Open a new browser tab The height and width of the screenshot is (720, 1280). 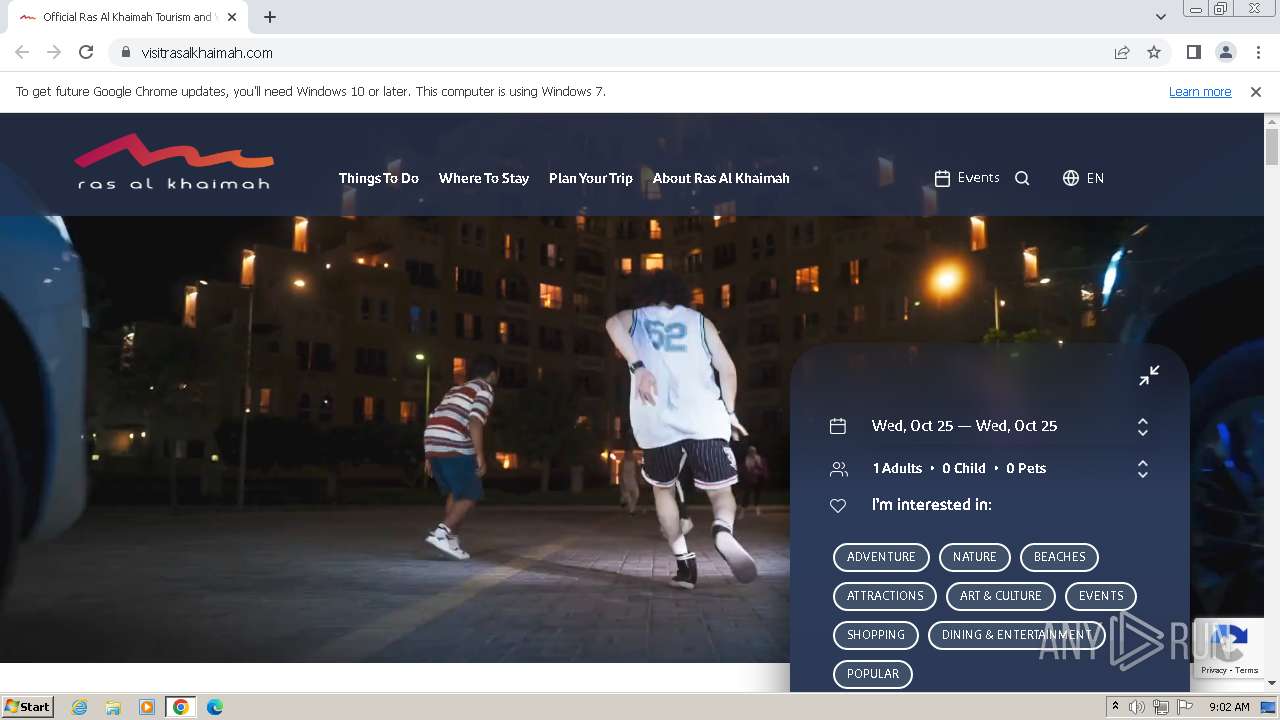(x=270, y=17)
